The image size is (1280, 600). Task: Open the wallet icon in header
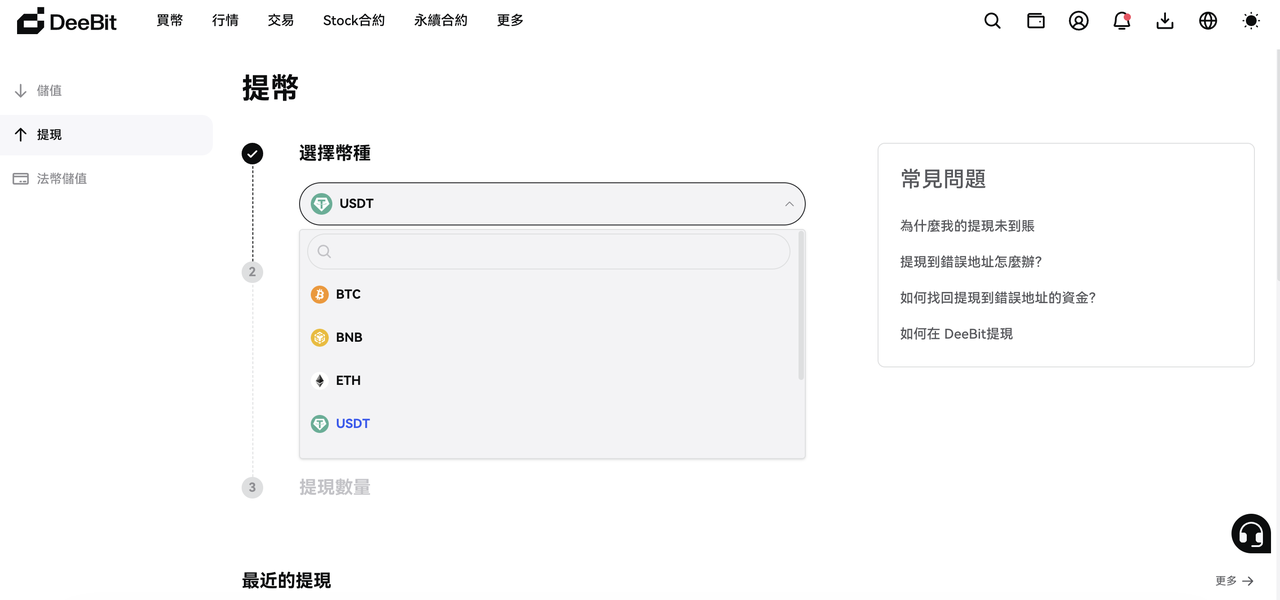tap(1036, 20)
